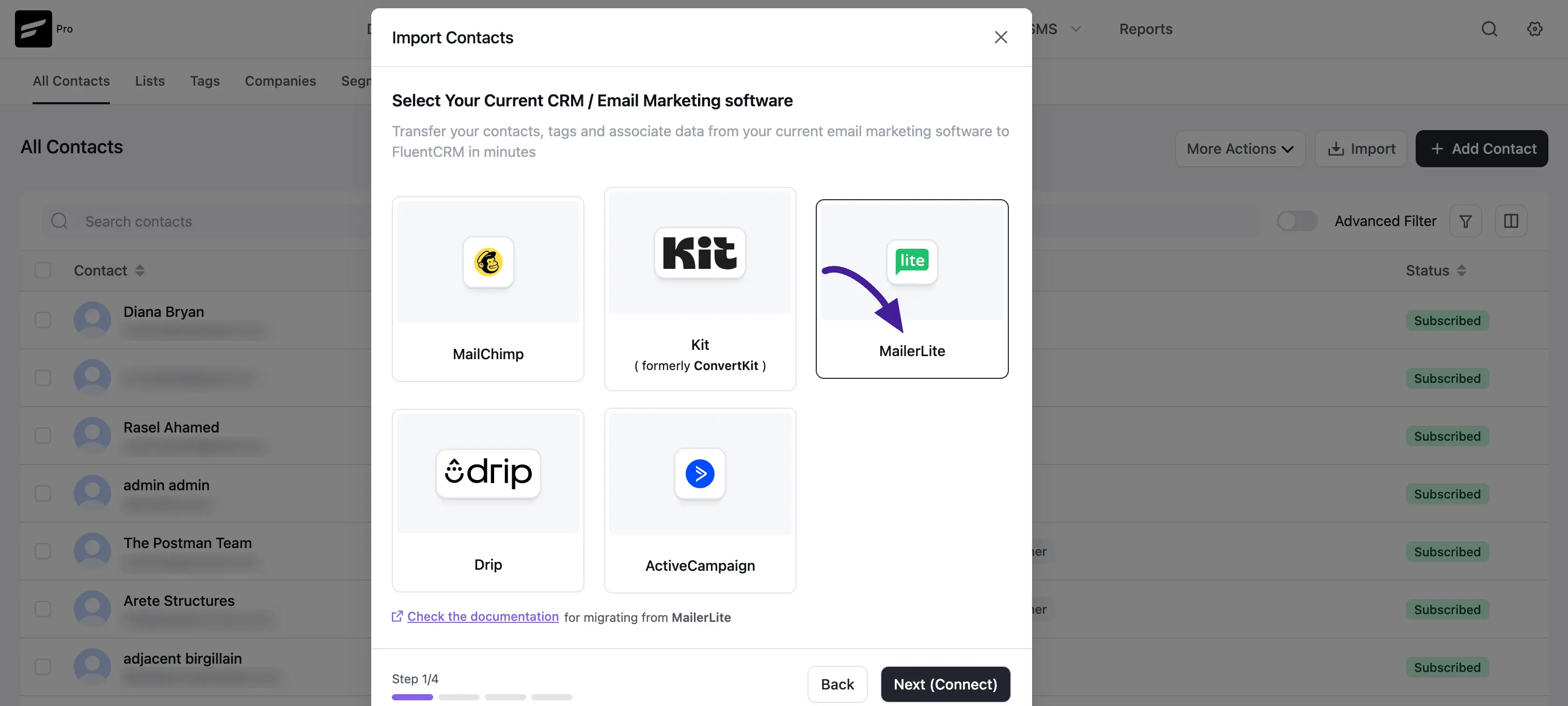
Task: Sort by the Contact column arrows
Action: tap(140, 270)
